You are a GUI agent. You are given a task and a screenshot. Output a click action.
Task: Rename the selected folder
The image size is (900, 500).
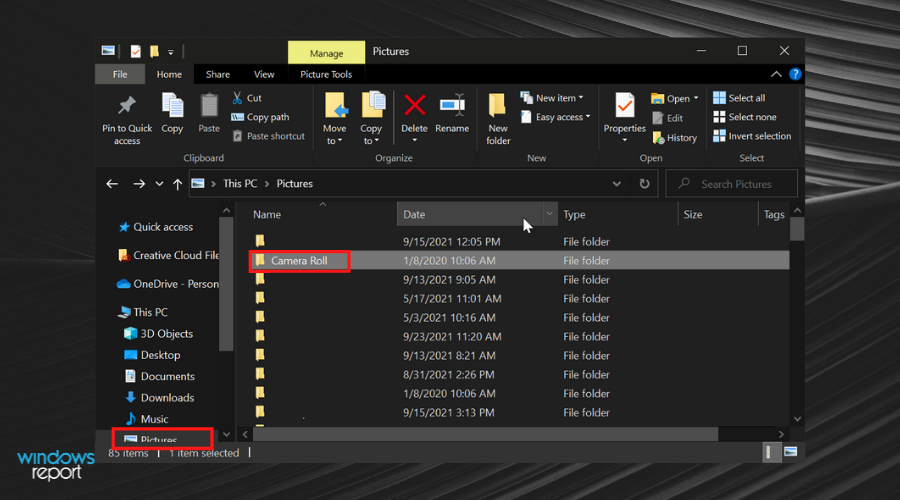coord(452,114)
